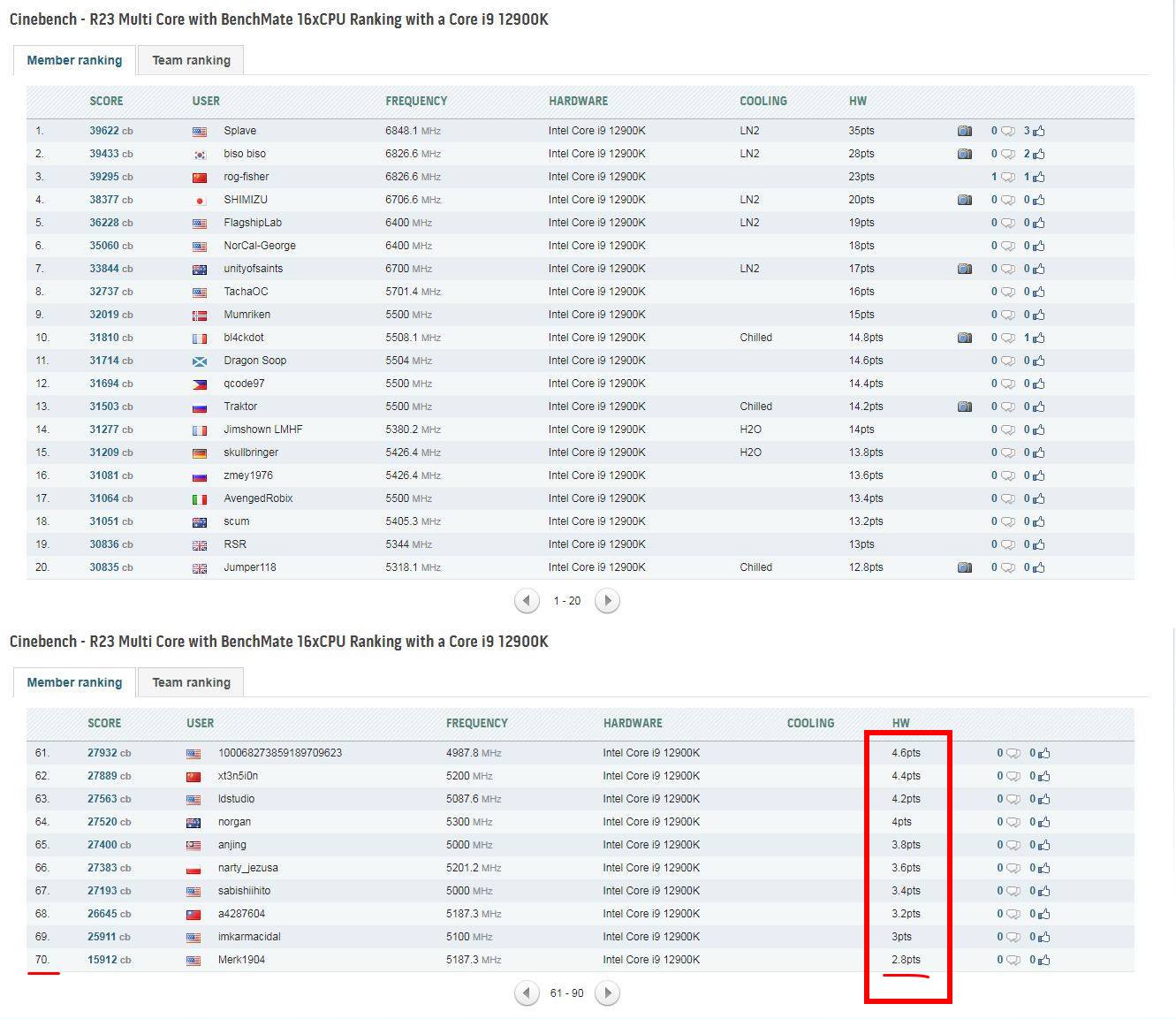This screenshot has width=1176, height=1019.
Task: Click the thumbs-up icon in rog-fisher's row
Action: click(x=1038, y=177)
